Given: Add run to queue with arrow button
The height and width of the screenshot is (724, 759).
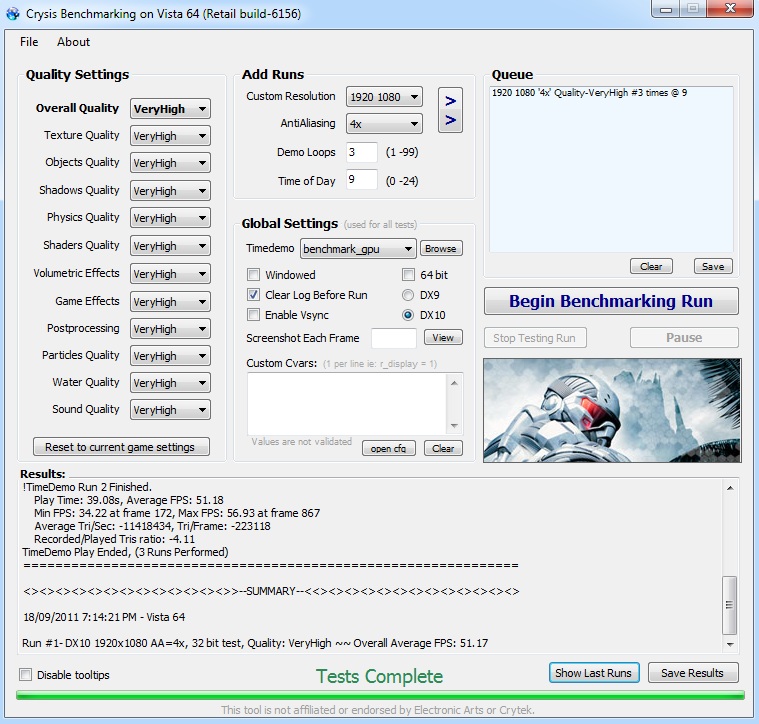Looking at the screenshot, I should (x=450, y=110).
